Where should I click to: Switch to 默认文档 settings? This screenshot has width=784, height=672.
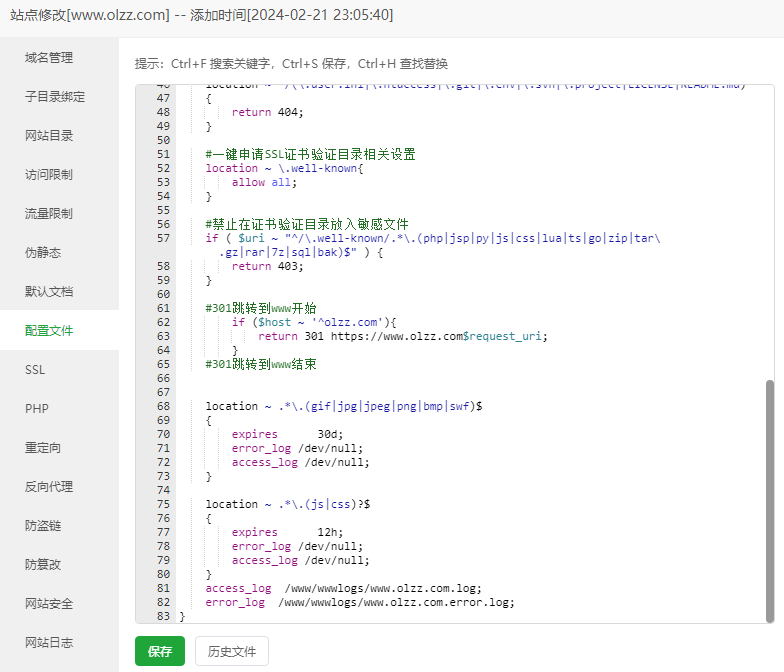49,292
